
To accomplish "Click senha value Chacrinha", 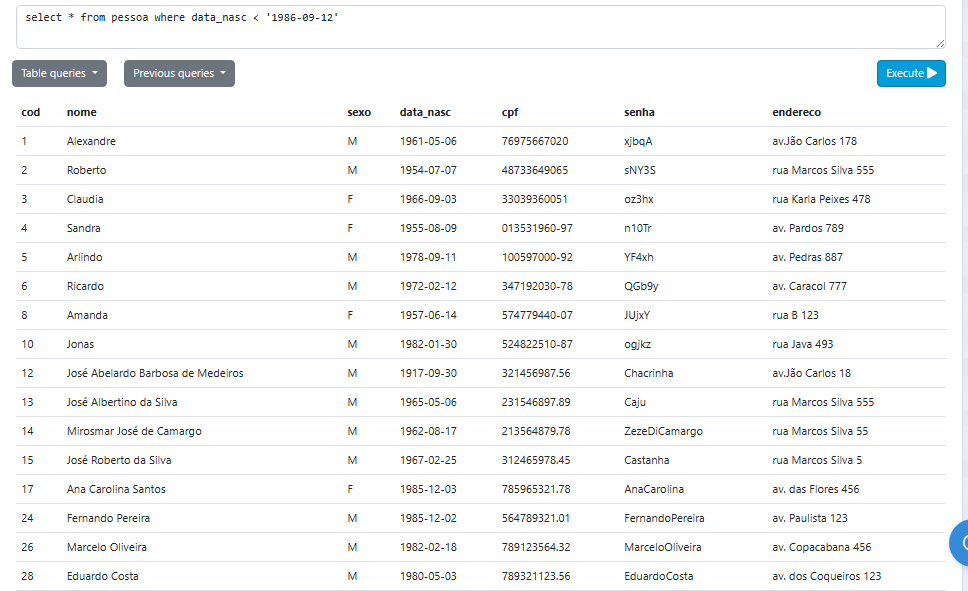I will [648, 374].
